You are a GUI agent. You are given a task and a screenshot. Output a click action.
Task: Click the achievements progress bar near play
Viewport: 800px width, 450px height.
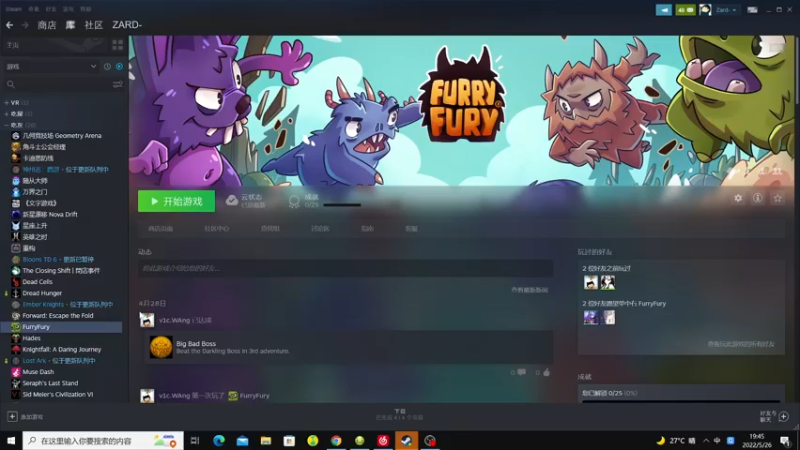point(342,205)
